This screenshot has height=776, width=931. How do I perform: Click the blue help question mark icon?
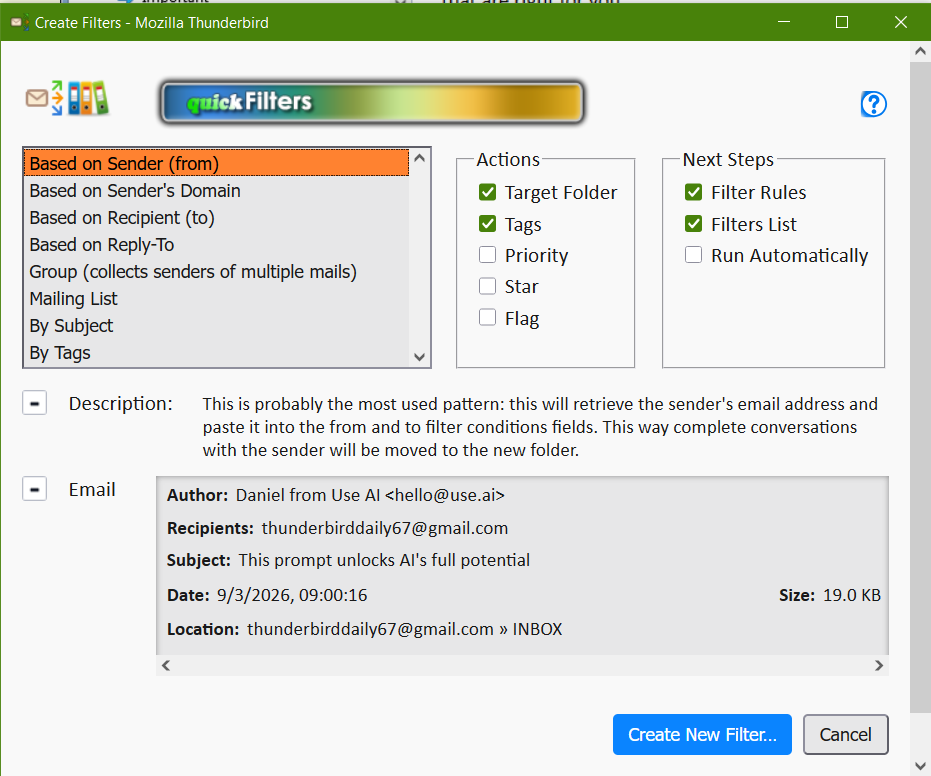coord(874,104)
